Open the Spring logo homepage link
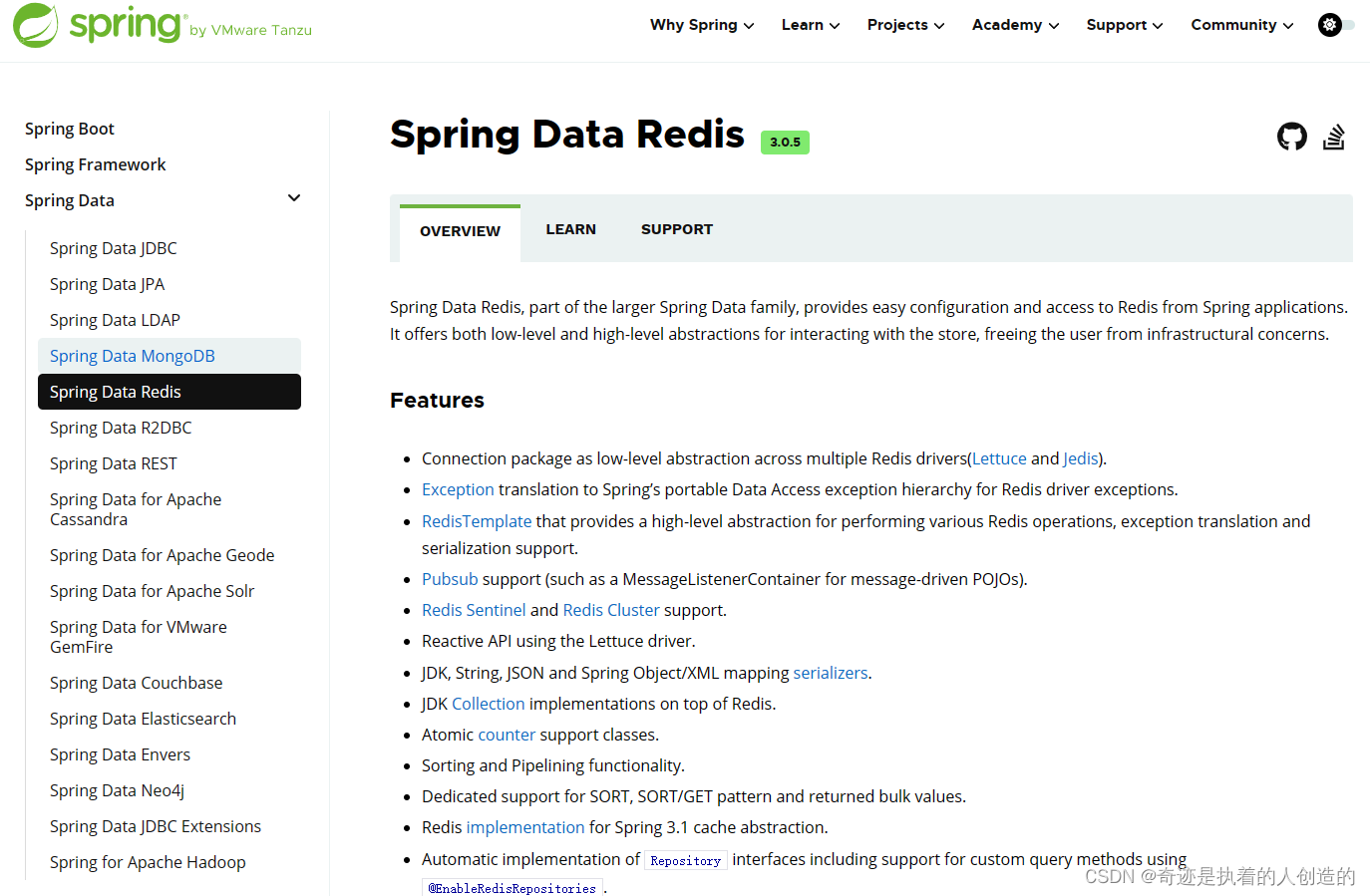Viewport: 1370px width, 896px height. [x=162, y=25]
